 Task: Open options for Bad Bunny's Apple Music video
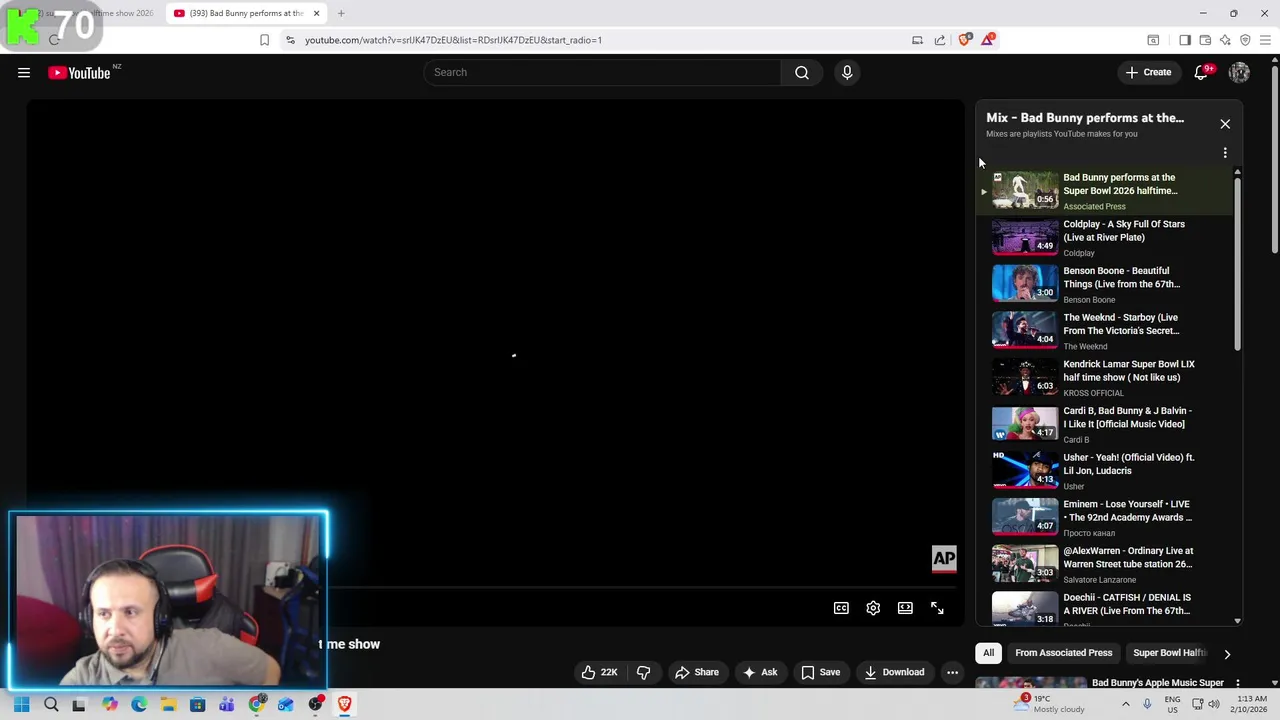[x=1237, y=683]
